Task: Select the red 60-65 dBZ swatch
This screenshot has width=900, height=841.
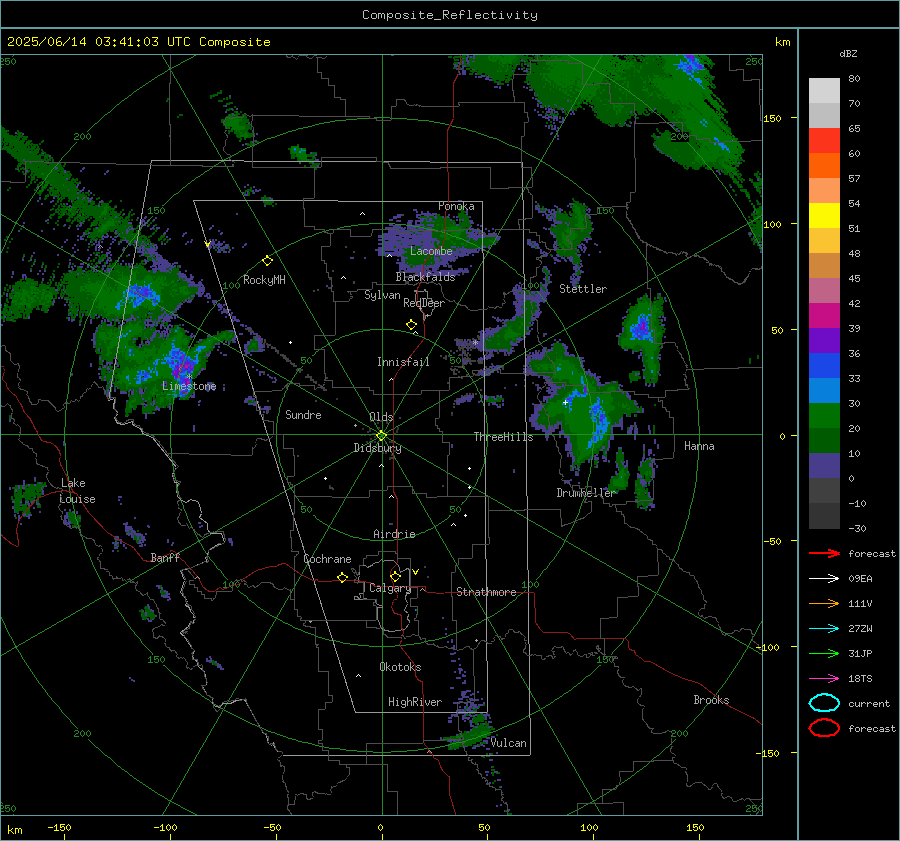Action: [x=824, y=141]
